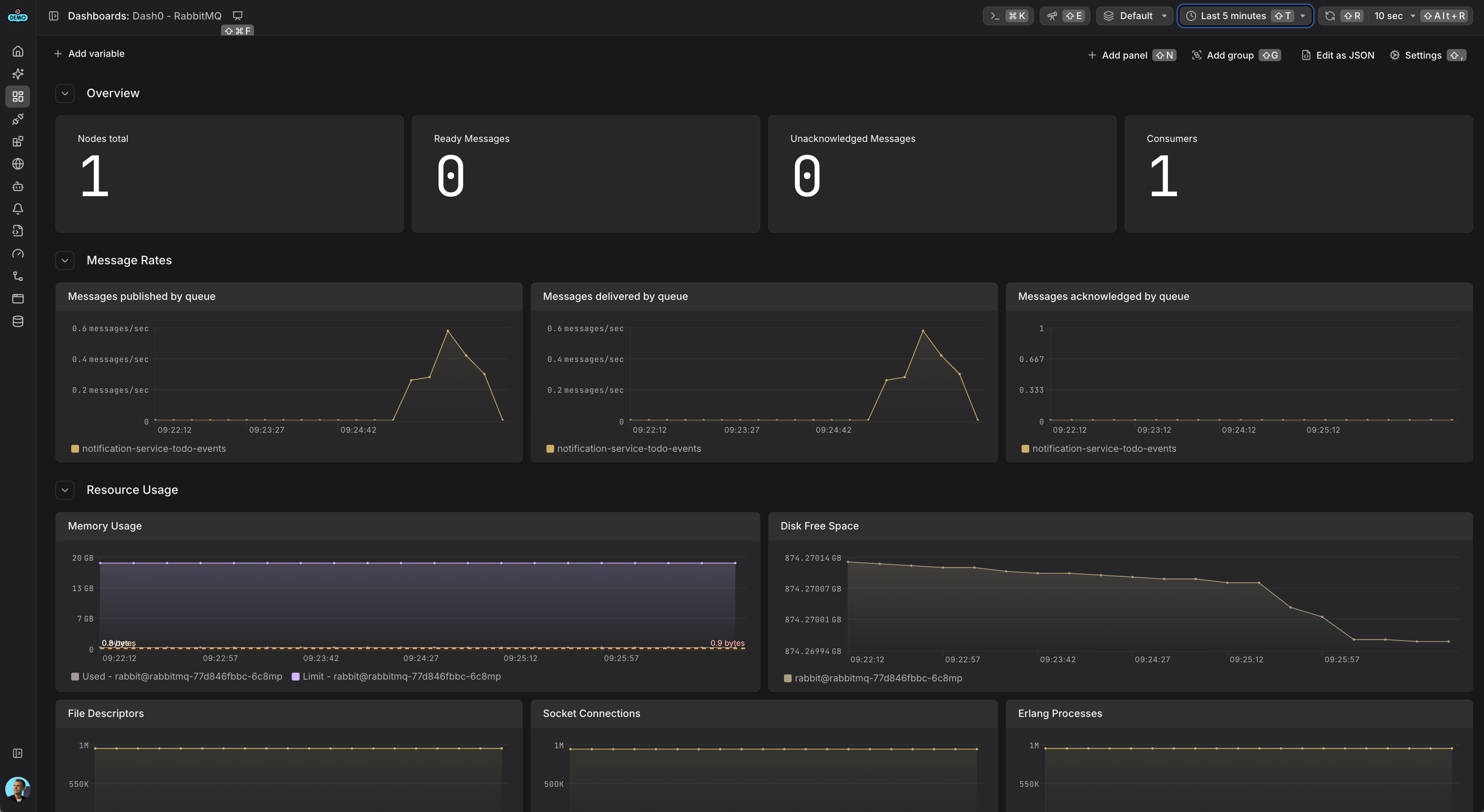Collapse the Overview section

(x=65, y=93)
